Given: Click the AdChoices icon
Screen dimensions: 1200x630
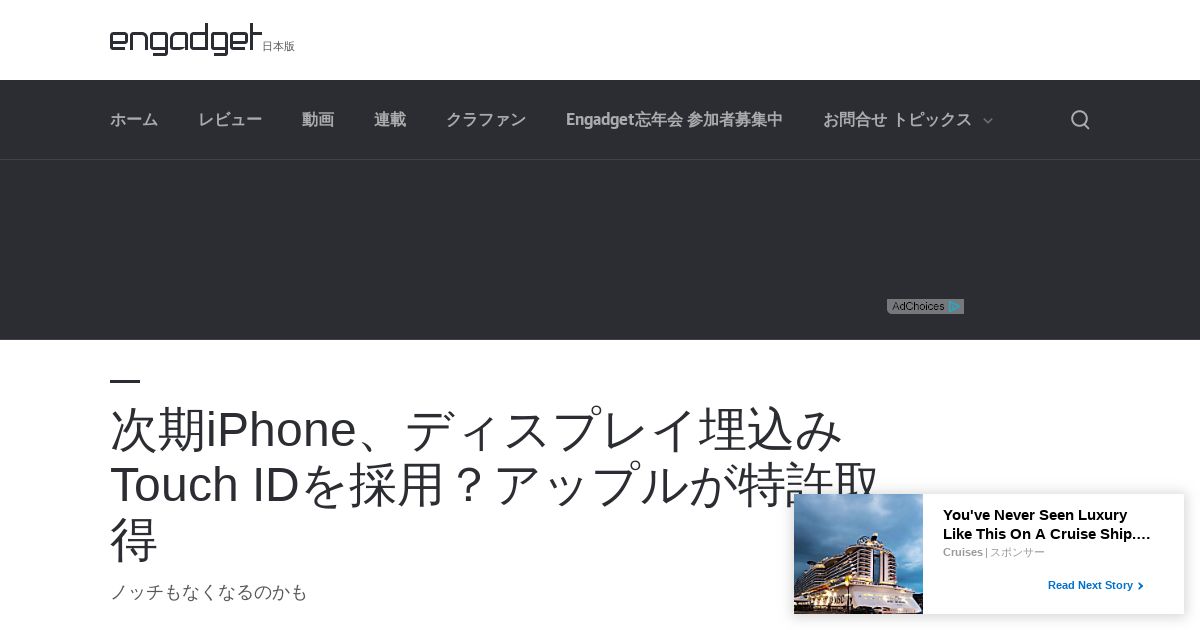Looking at the screenshot, I should [925, 306].
